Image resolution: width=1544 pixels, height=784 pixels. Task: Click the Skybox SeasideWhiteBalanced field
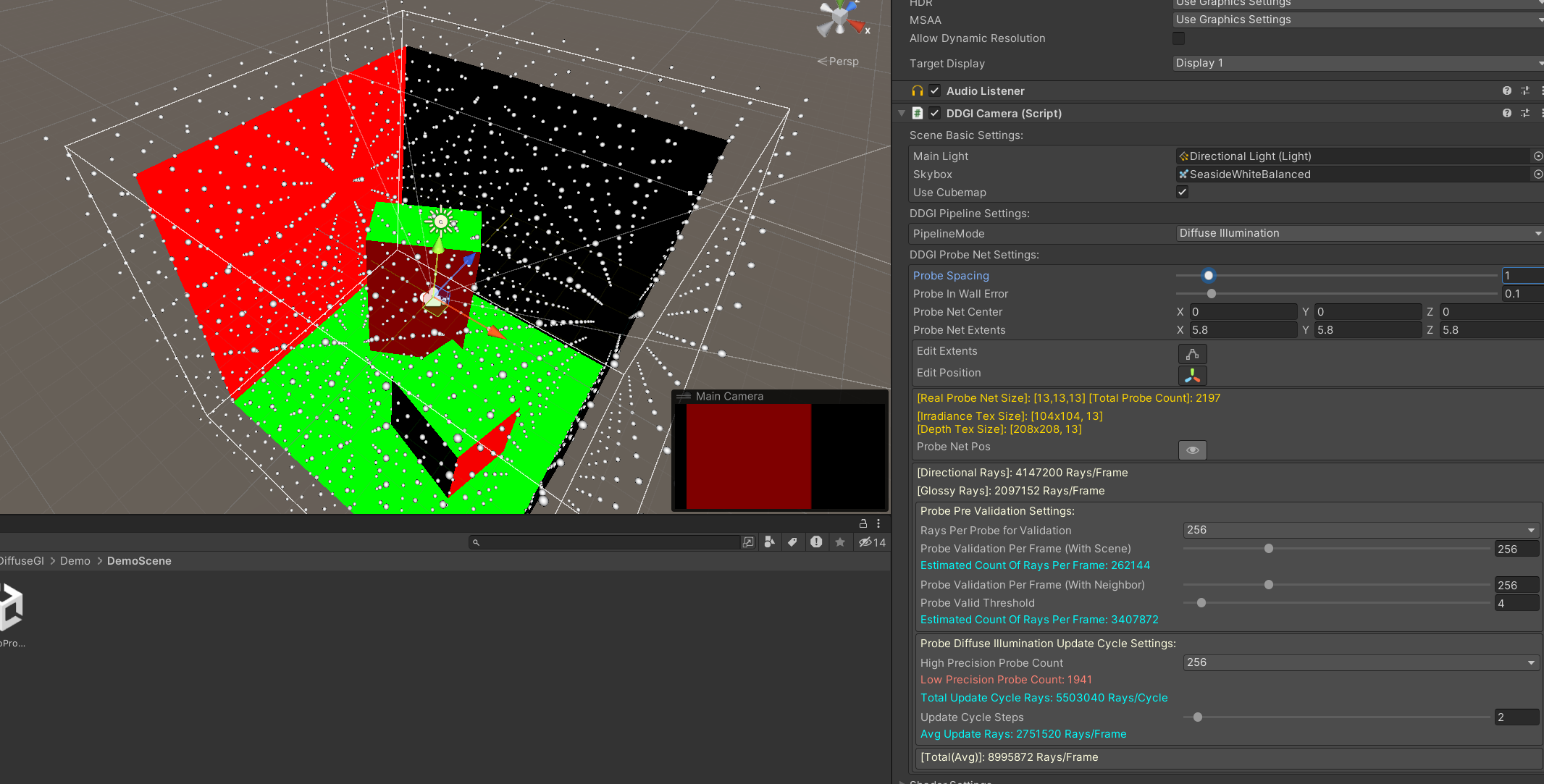click(1353, 174)
